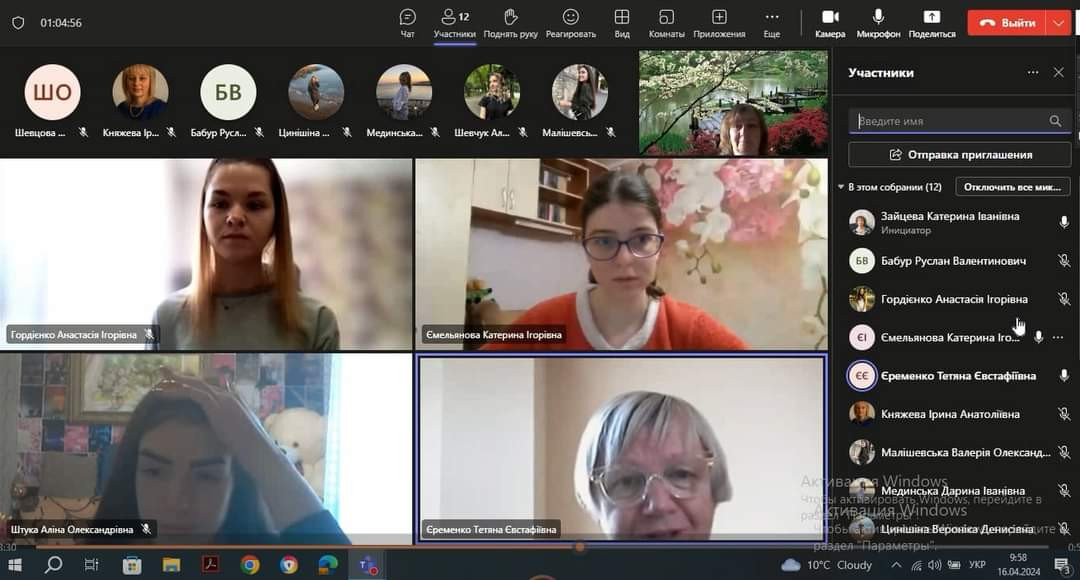Screen dimensions: 1080x580
Task: Select Княжева Ирина Анатоліївна in list
Action: click(955, 414)
